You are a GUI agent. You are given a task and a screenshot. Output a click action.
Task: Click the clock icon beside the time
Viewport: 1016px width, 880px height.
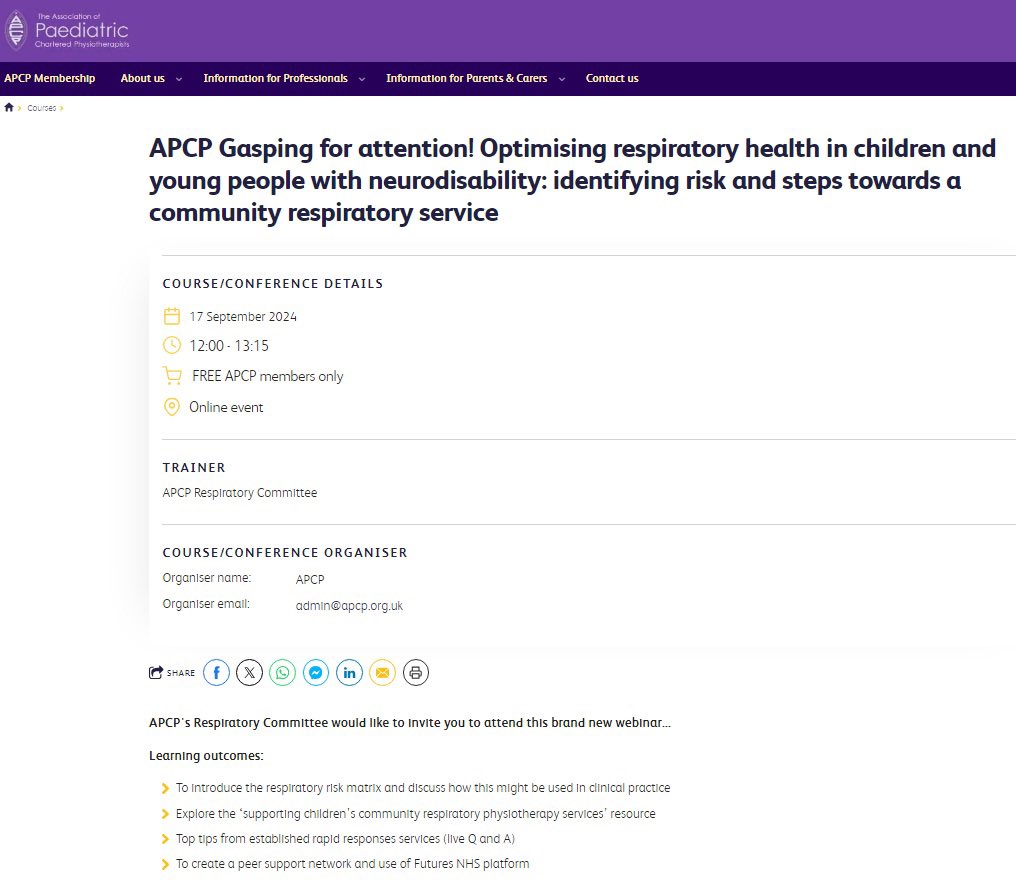(172, 345)
